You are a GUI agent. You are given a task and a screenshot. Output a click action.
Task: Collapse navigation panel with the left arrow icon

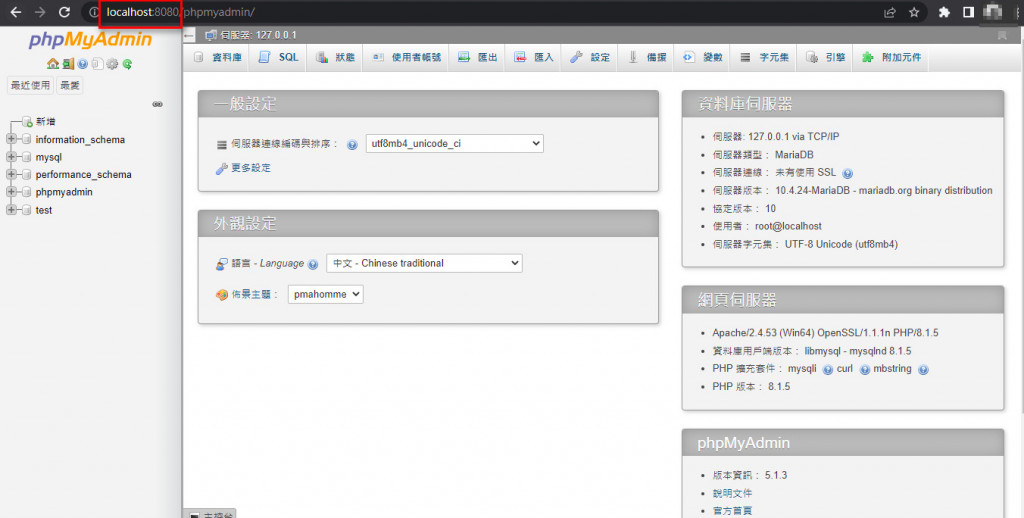pyautogui.click(x=189, y=35)
